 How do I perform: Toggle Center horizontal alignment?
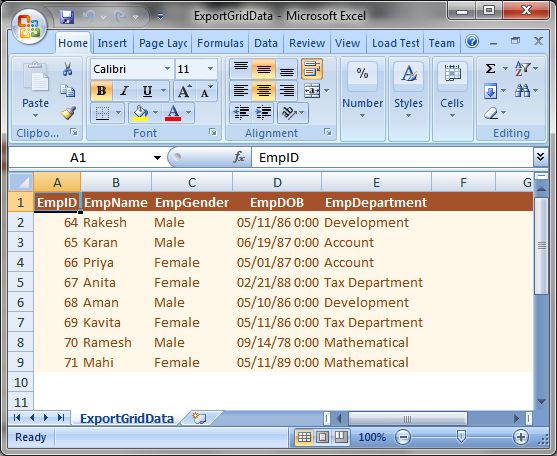click(x=264, y=91)
